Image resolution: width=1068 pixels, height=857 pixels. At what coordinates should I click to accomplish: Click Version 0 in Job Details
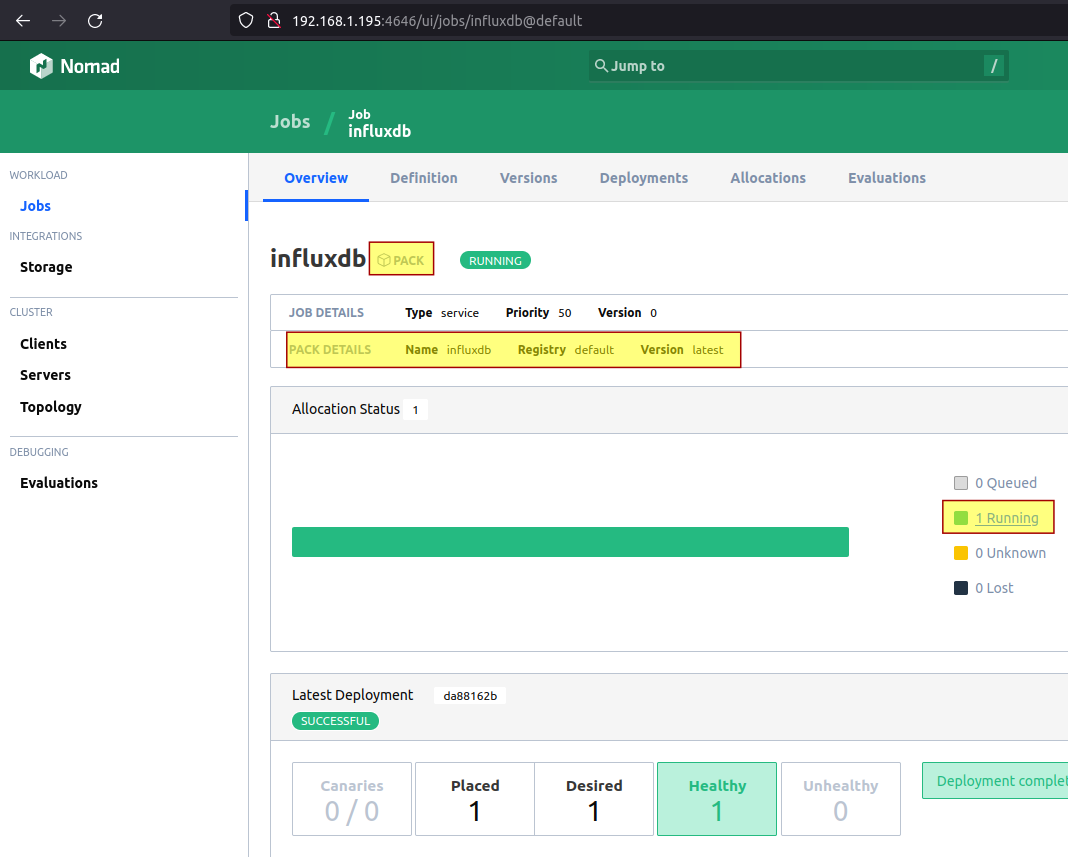627,313
